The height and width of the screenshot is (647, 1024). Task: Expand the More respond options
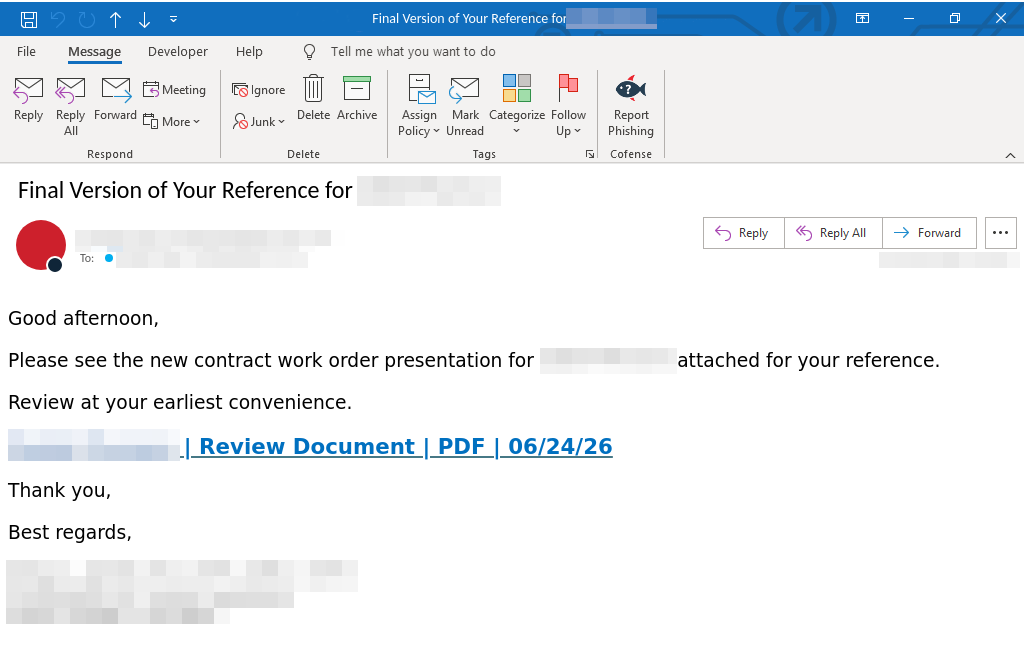(x=171, y=121)
